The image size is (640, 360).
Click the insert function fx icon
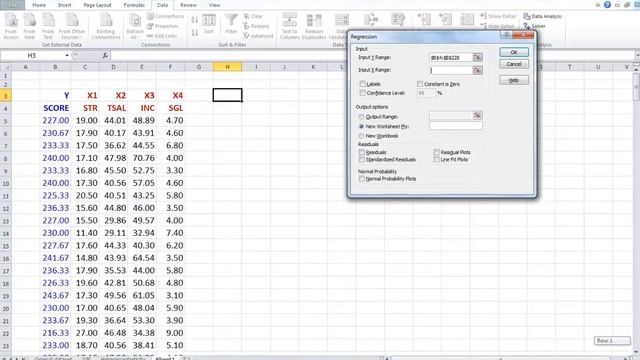[105, 55]
